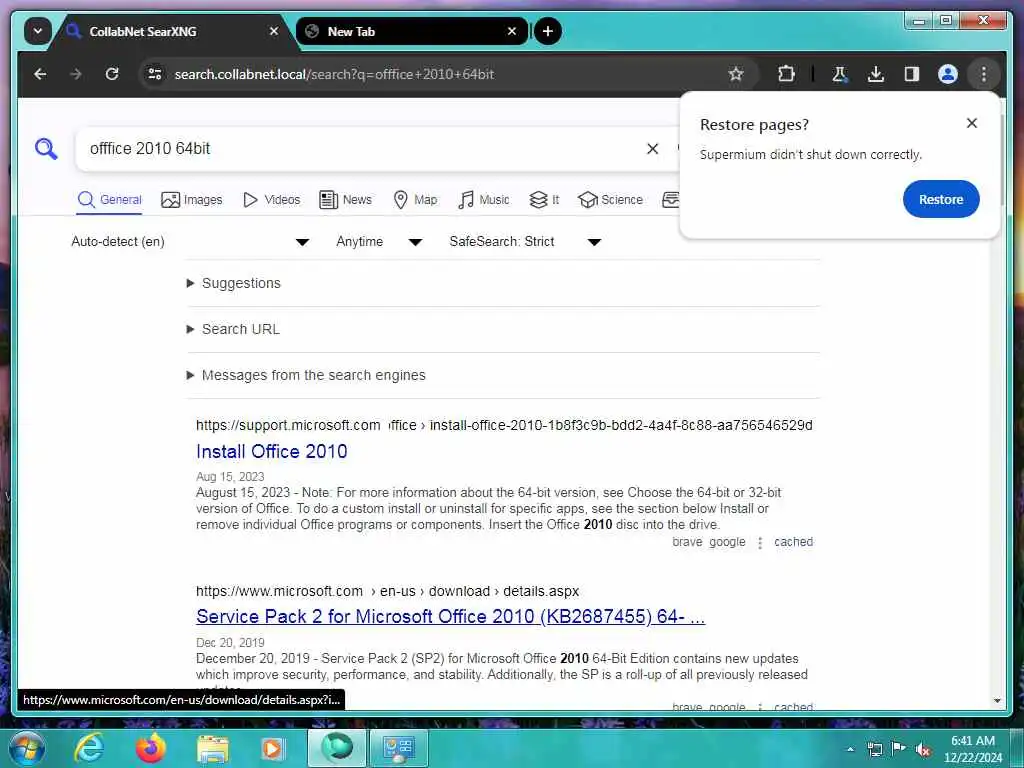
Task: Open the Action Center flag icon
Action: [899, 749]
